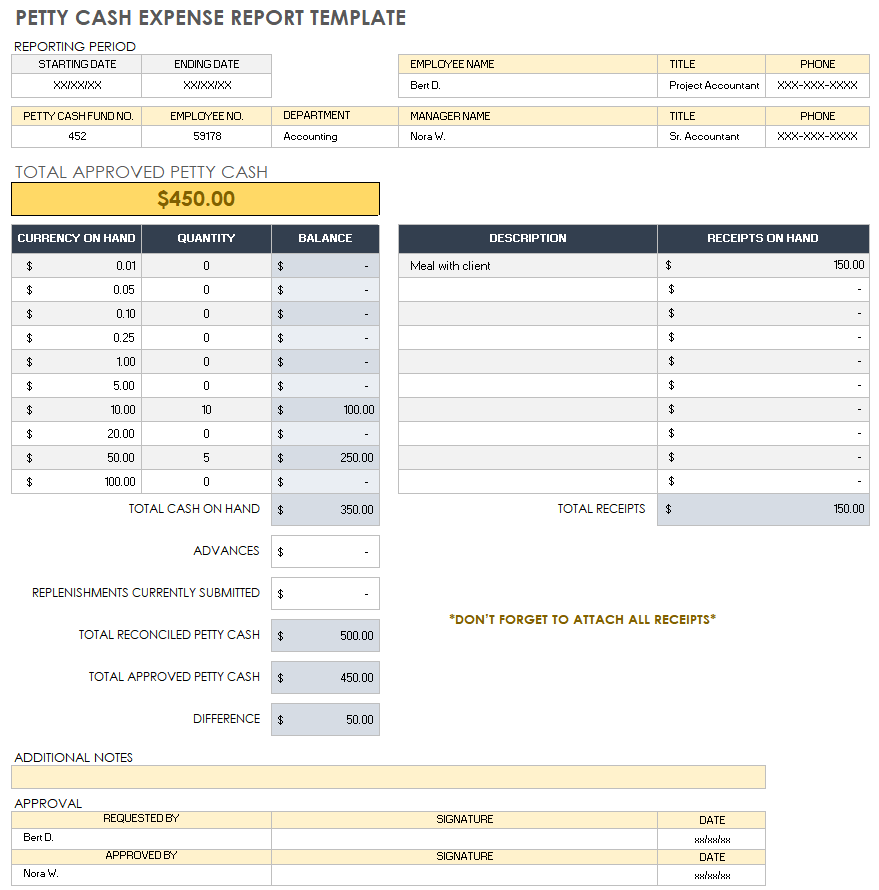Viewport: 879px width, 890px height.
Task: Select the Sr. Accountant title cell
Action: [712, 136]
